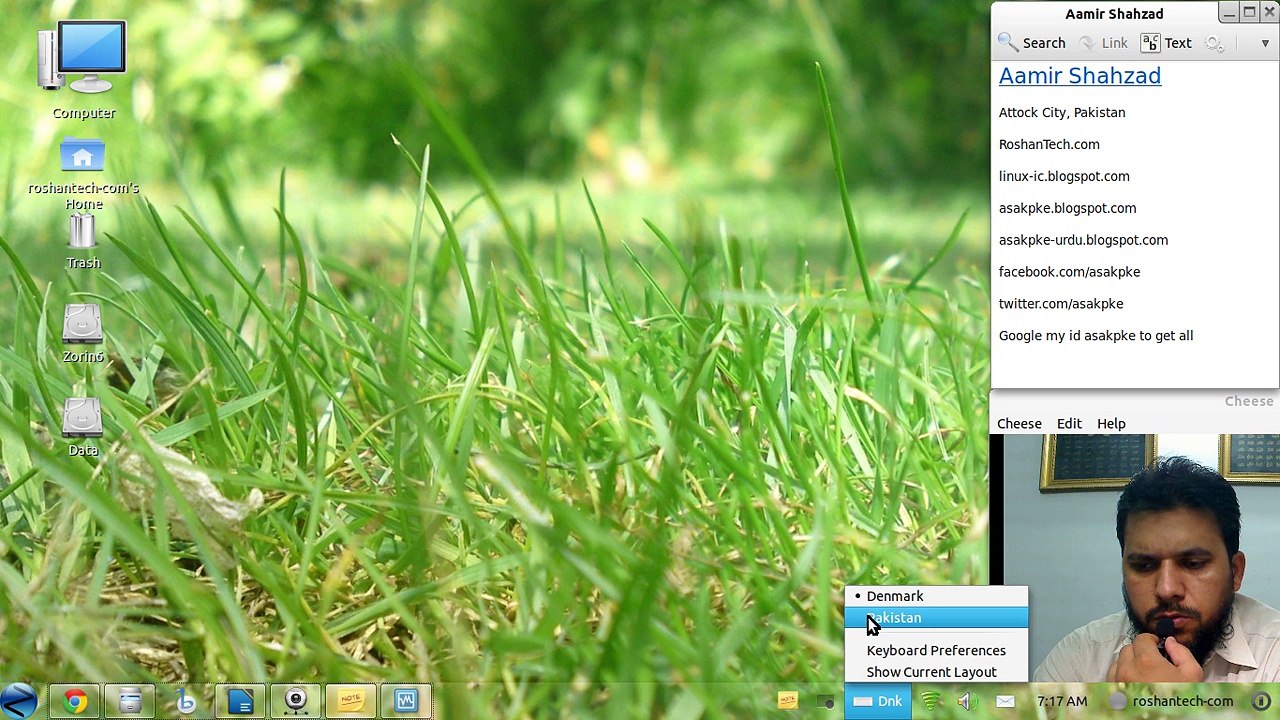Click the asakpke-urdu.blogspot.com line
Image resolution: width=1280 pixels, height=720 pixels.
[1083, 240]
